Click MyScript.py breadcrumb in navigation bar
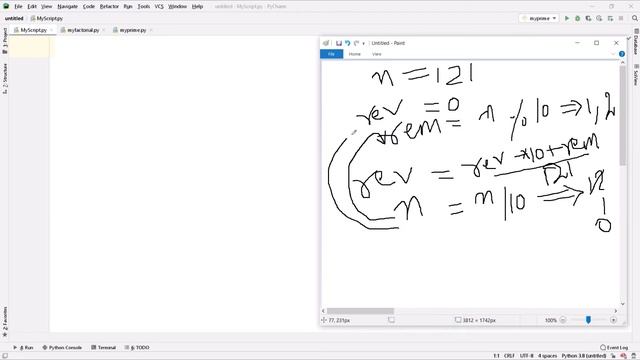This screenshot has height=360, width=640. tap(47, 18)
